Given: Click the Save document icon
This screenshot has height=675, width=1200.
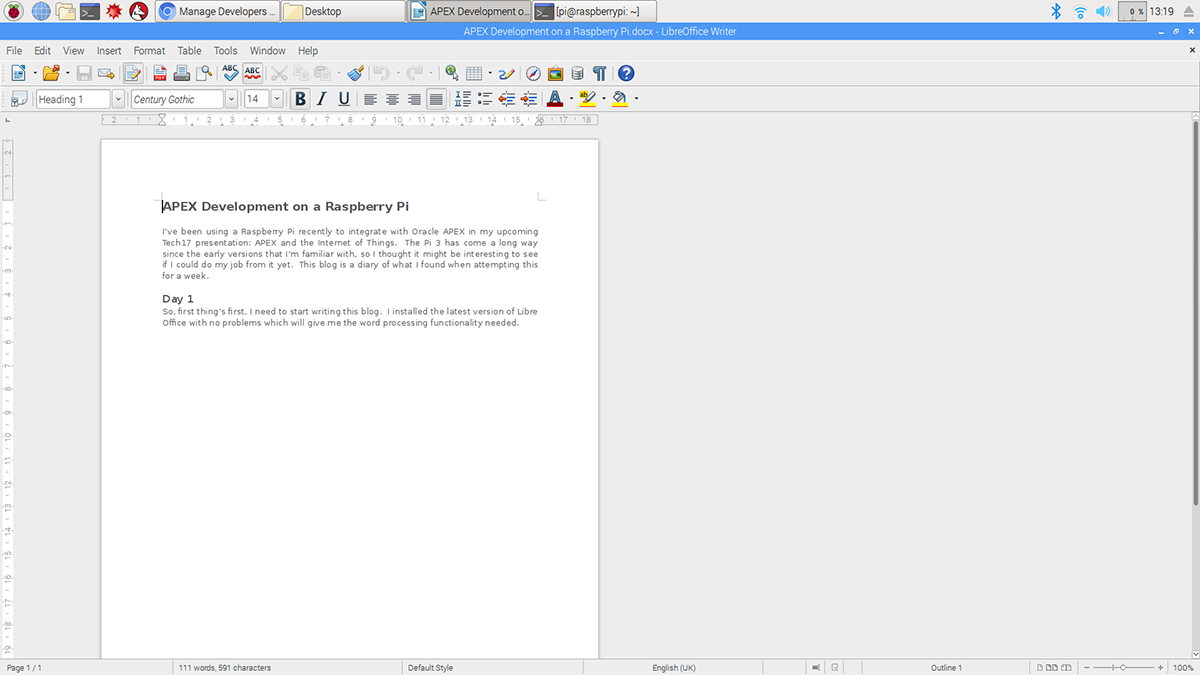Looking at the screenshot, I should pos(84,73).
